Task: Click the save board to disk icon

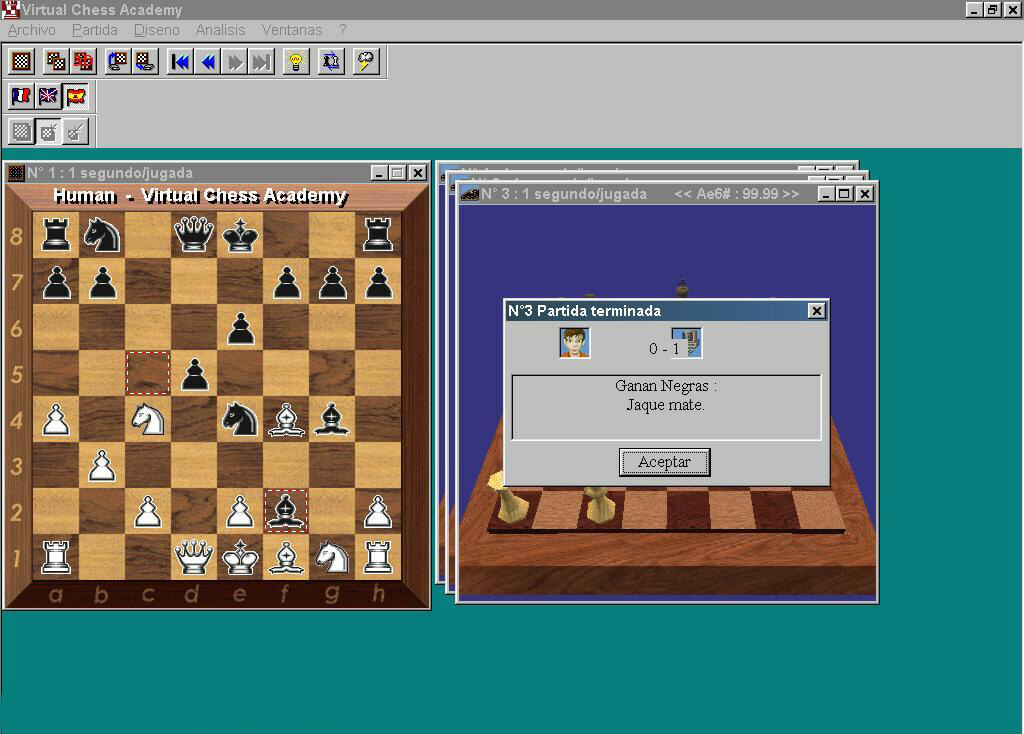Action: (145, 62)
